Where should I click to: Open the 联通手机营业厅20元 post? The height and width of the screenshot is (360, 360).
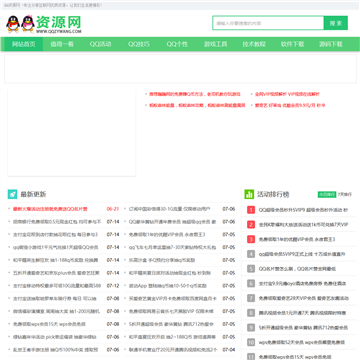point(173,350)
